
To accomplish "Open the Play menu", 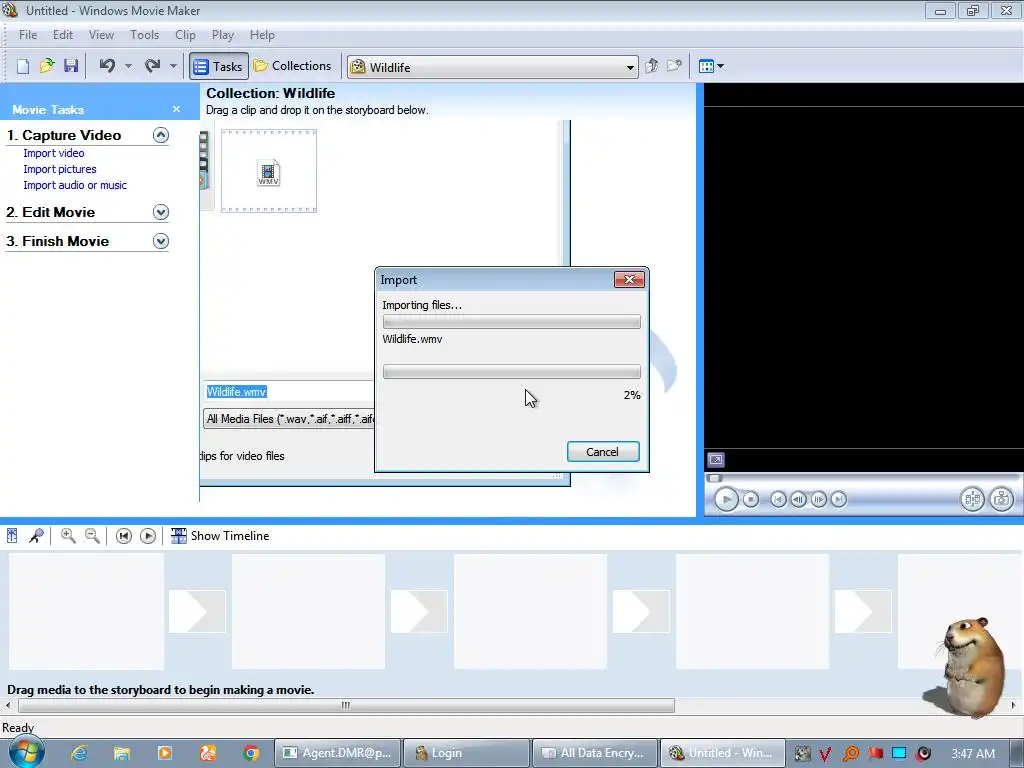I will coord(223,35).
